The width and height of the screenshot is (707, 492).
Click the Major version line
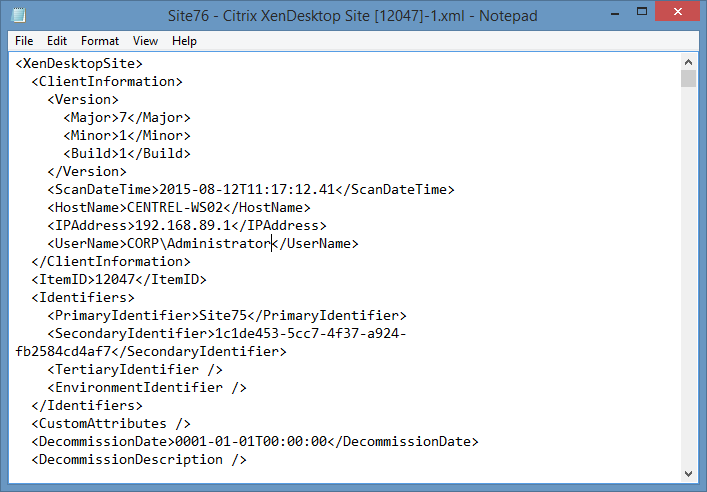coord(127,118)
